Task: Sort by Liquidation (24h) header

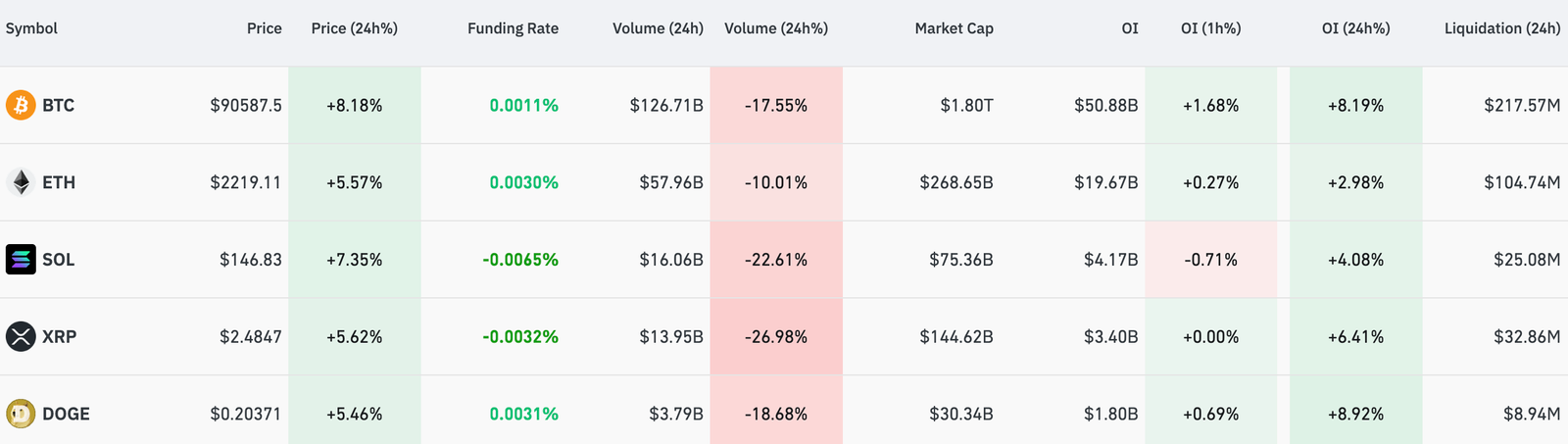Action: click(x=1501, y=28)
